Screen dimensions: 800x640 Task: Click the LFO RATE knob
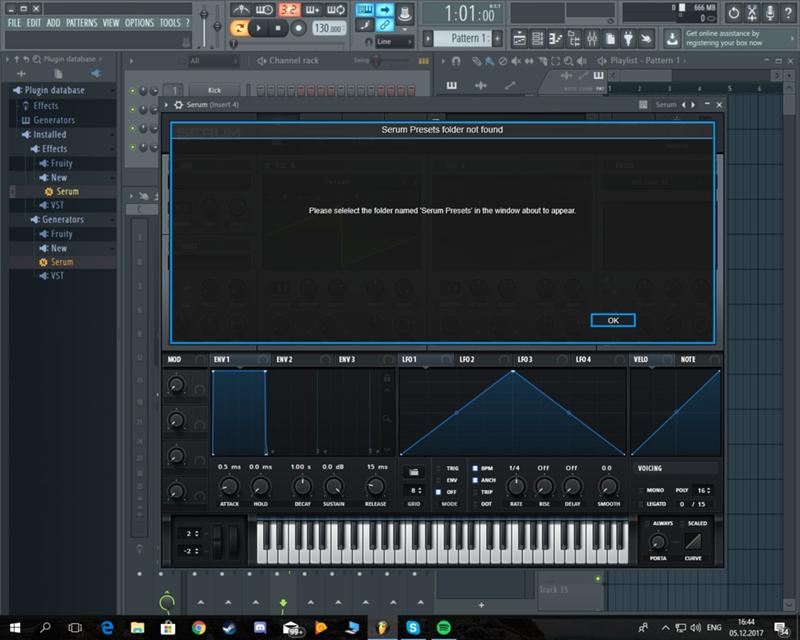click(x=516, y=486)
